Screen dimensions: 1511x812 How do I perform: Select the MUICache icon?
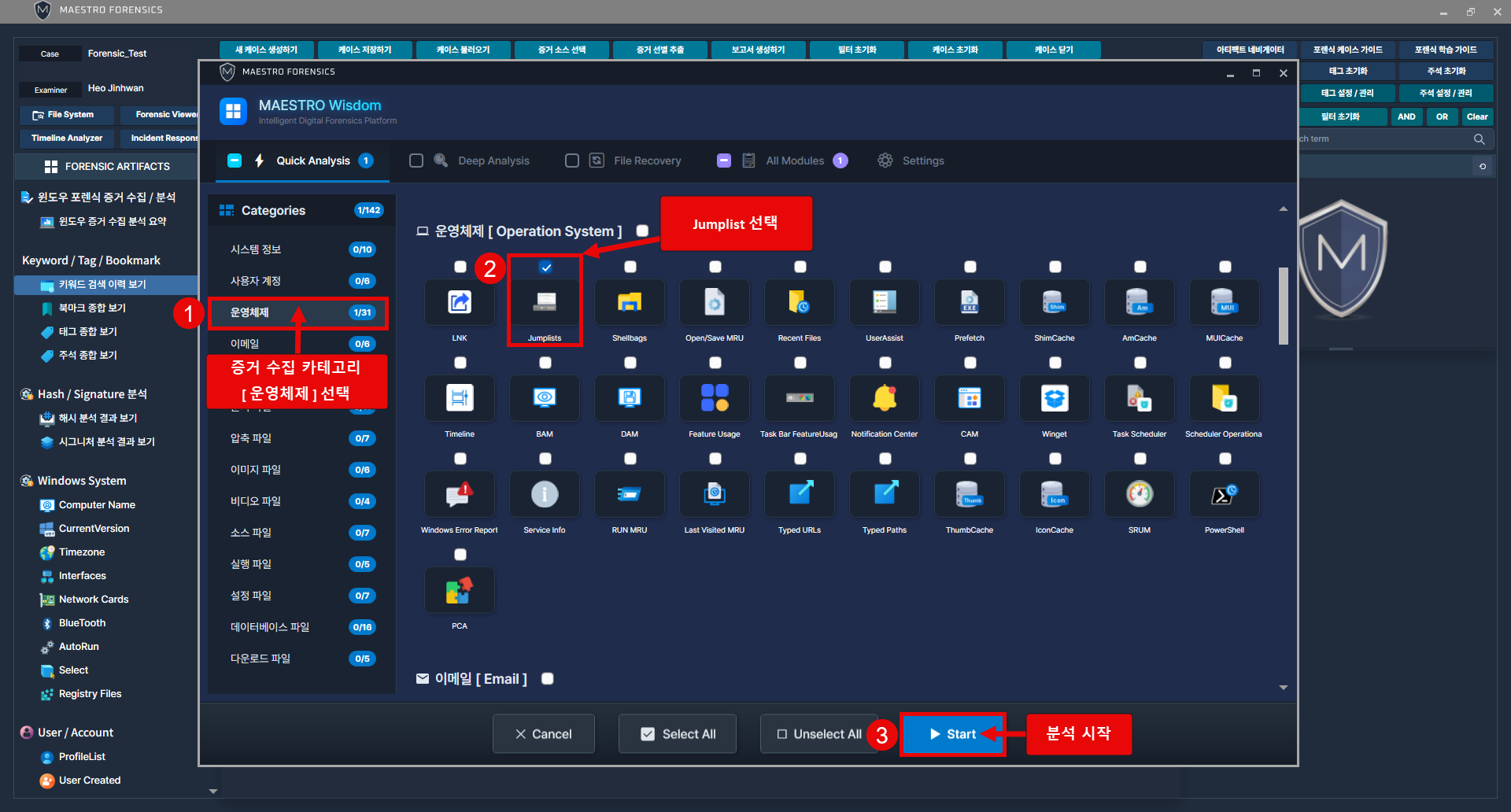point(1225,302)
